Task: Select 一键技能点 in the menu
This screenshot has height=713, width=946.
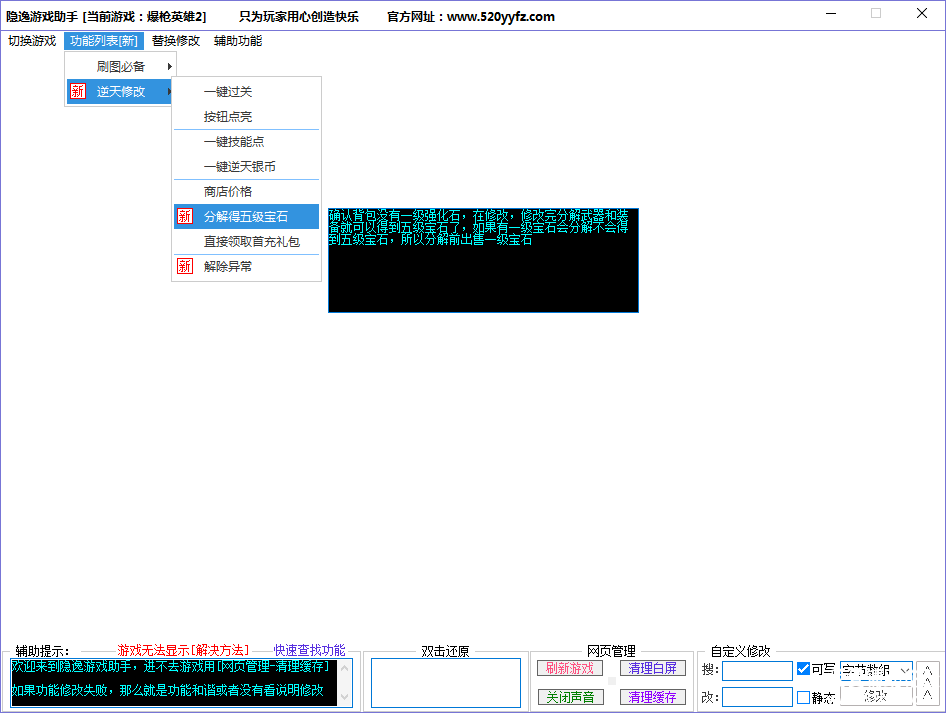Action: [x=234, y=142]
